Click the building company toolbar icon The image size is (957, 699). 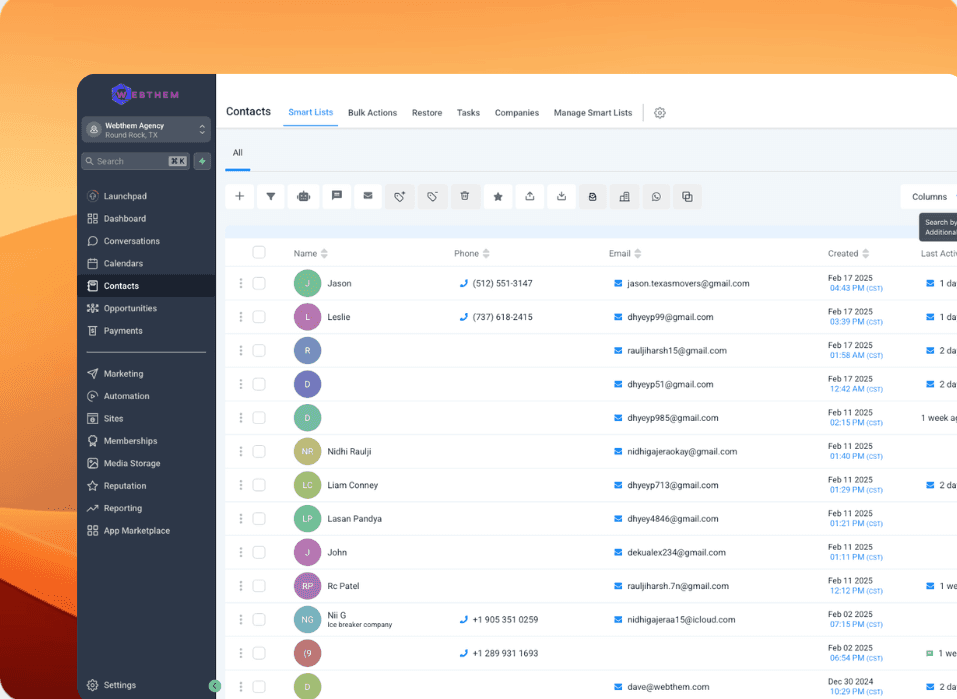(624, 197)
